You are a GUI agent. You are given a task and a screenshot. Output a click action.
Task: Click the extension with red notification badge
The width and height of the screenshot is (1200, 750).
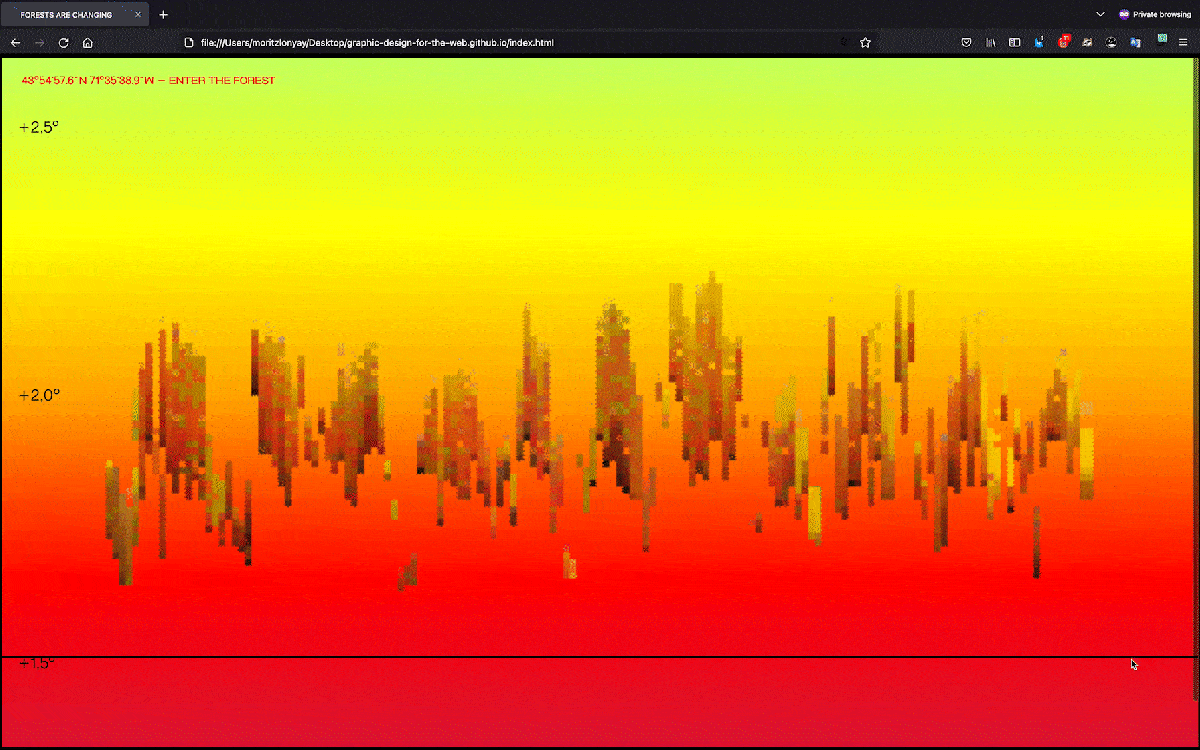(1064, 42)
